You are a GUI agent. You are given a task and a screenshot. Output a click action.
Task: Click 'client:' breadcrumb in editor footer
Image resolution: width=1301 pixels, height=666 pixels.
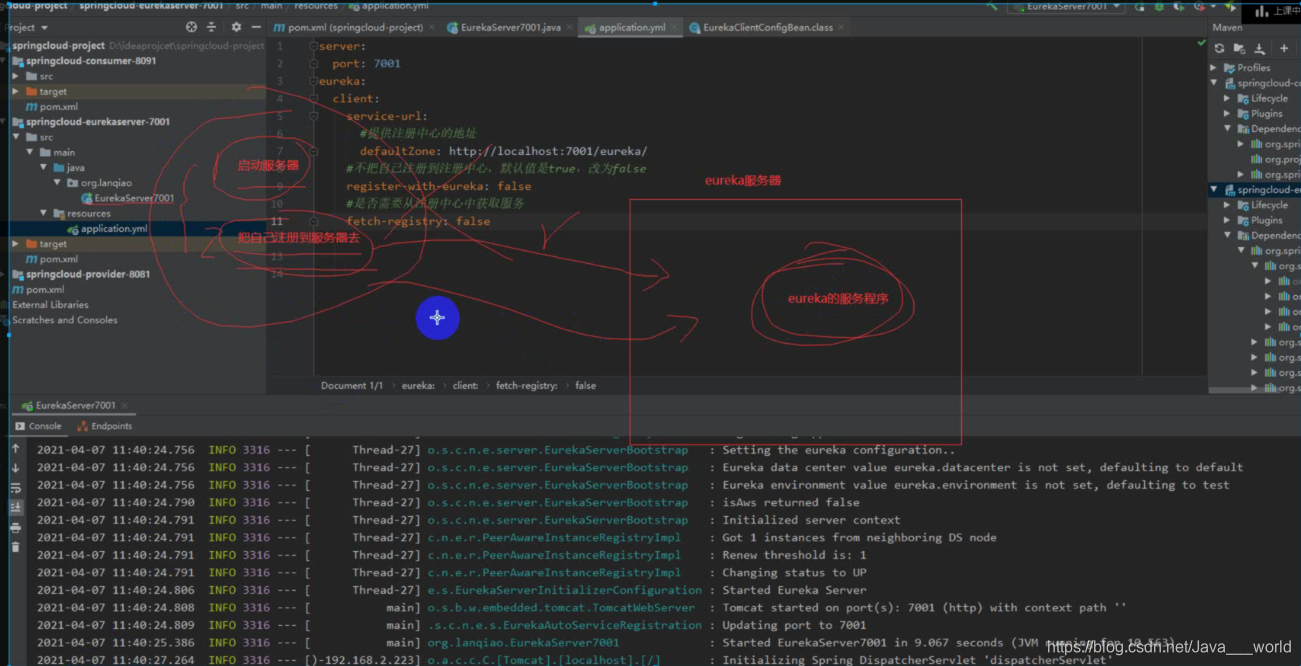465,385
